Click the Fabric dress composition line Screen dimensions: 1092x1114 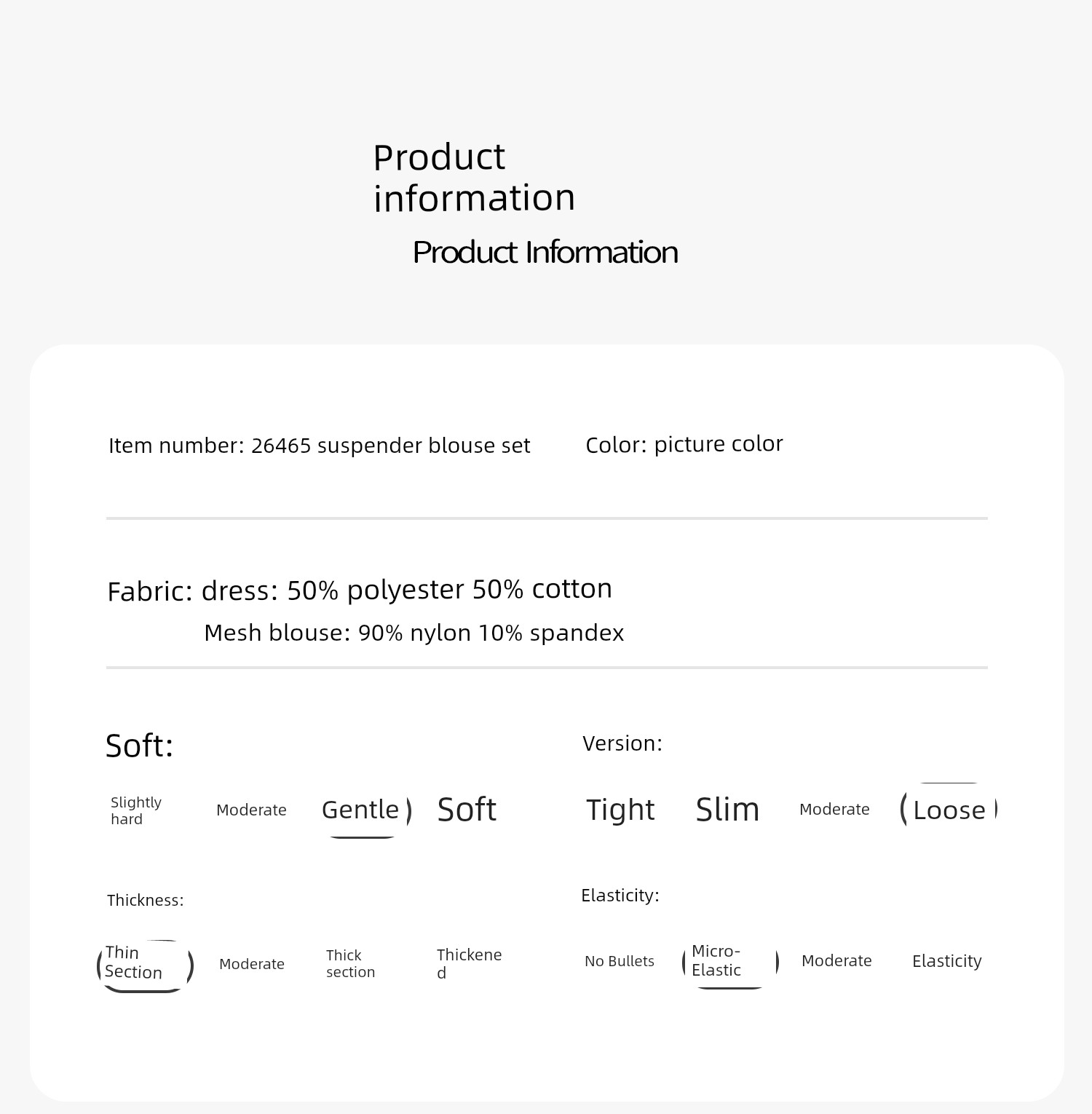click(x=360, y=590)
